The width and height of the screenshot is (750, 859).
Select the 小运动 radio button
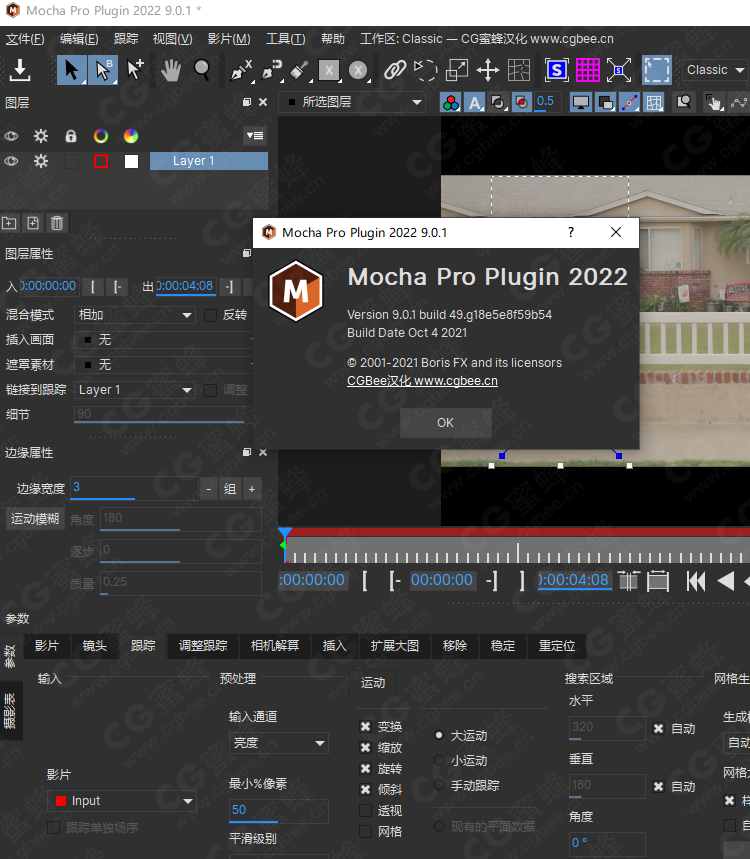(439, 760)
